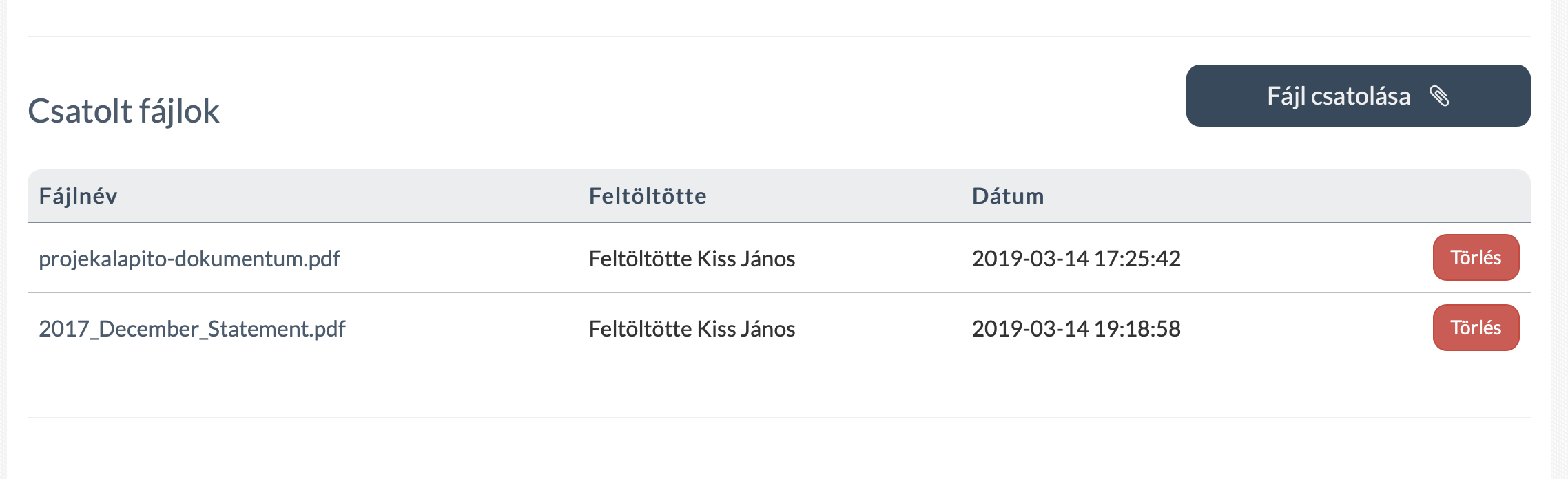The height and width of the screenshot is (479, 1568).
Task: Open the file 2017_December_Statement.pdf
Action: coord(193,329)
